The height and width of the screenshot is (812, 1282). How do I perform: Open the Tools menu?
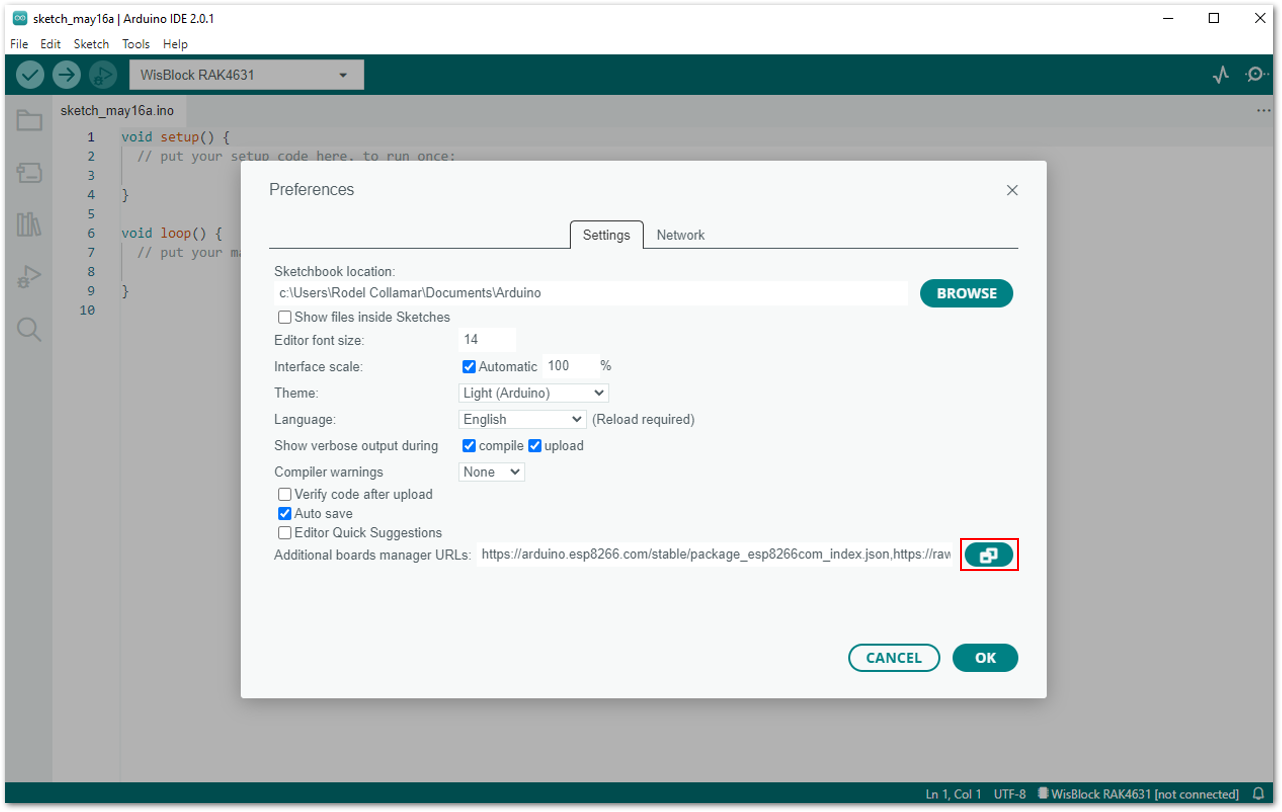136,44
